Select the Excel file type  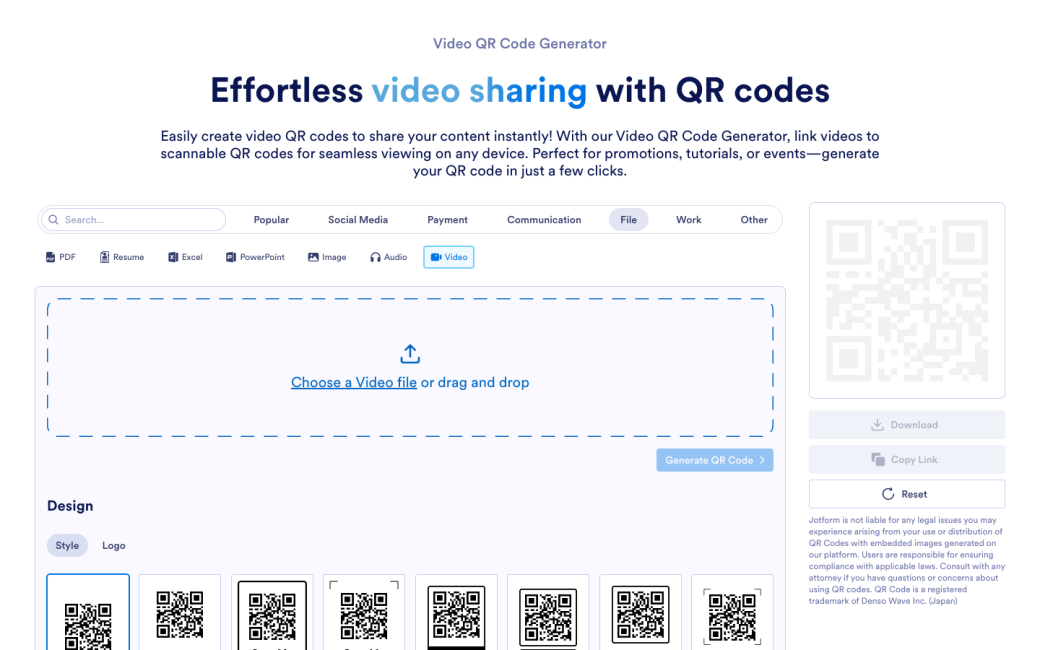click(x=185, y=257)
